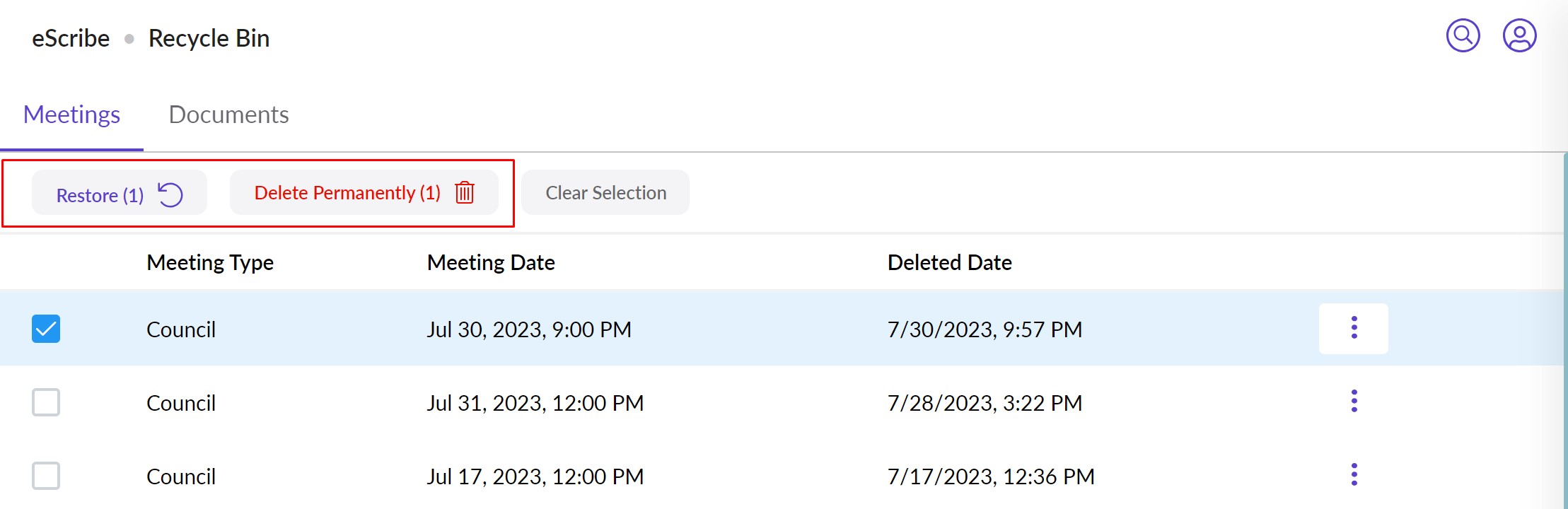
Task: Click the restore circular arrow icon
Action: pyautogui.click(x=170, y=194)
